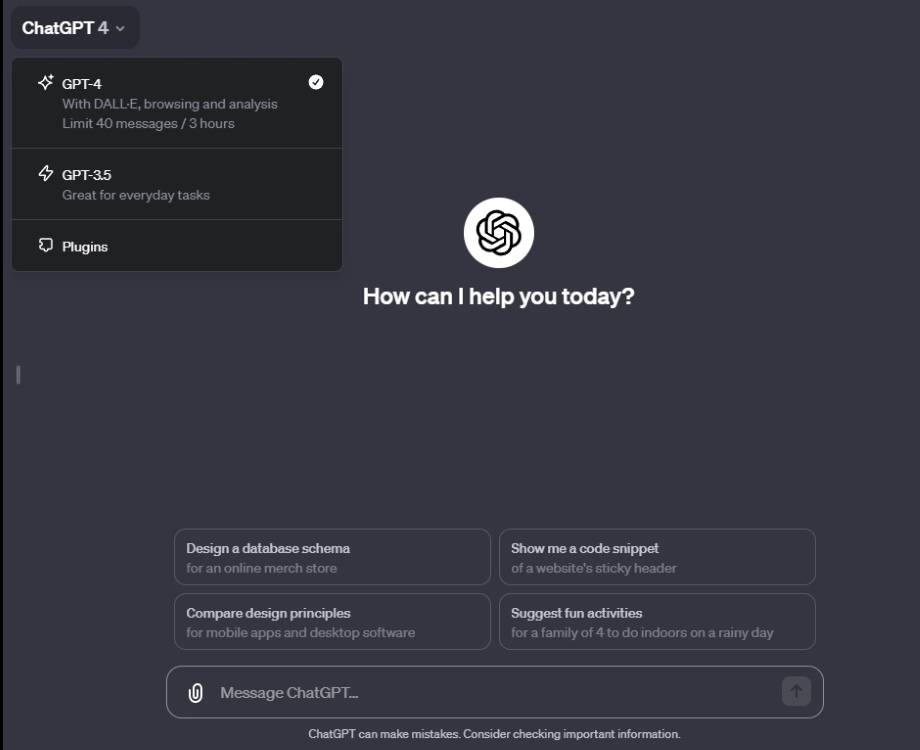The image size is (920, 750).
Task: Click the Great for everyday tasks description
Action: click(136, 195)
